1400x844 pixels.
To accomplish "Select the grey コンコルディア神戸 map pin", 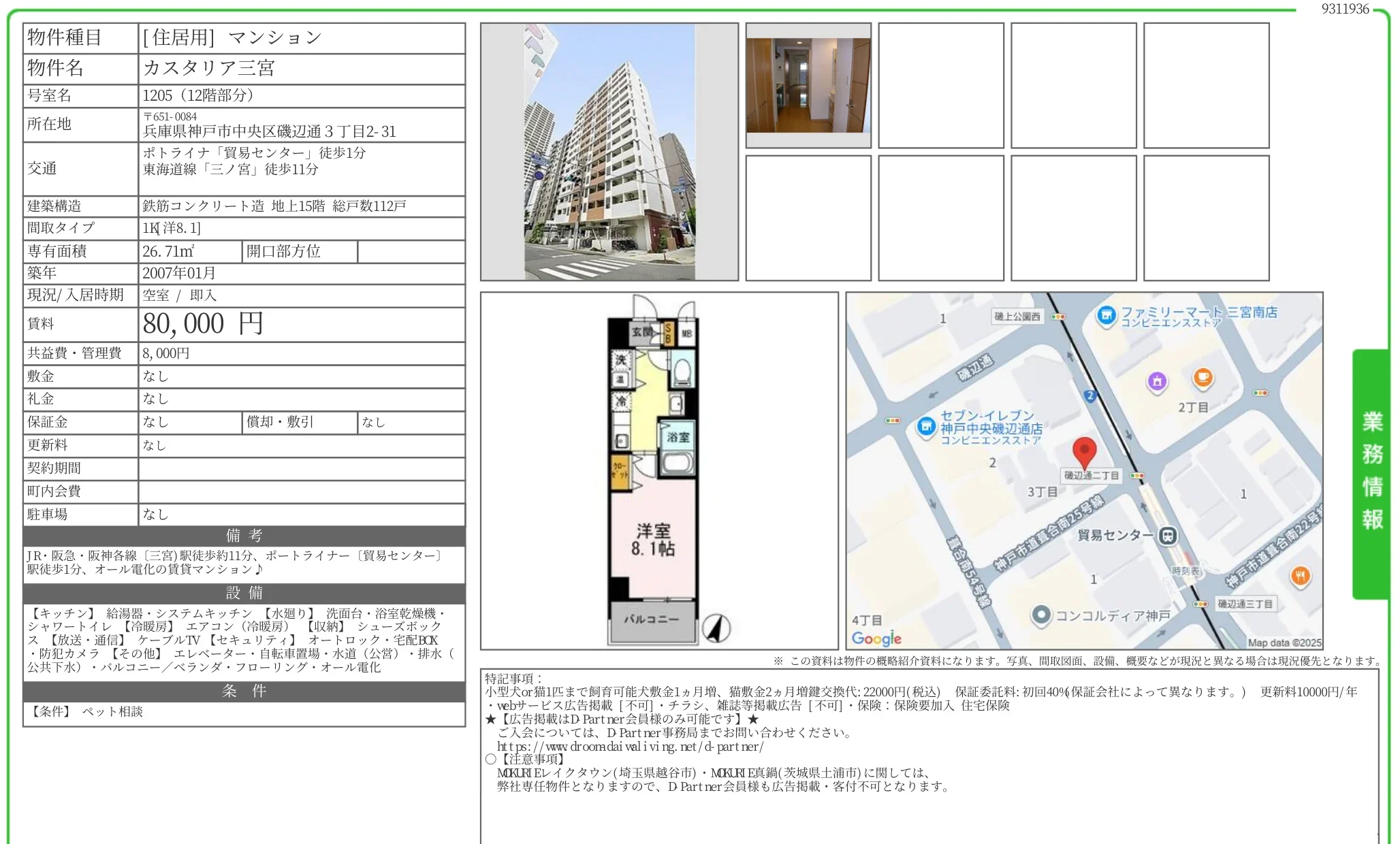I will coord(1040,615).
